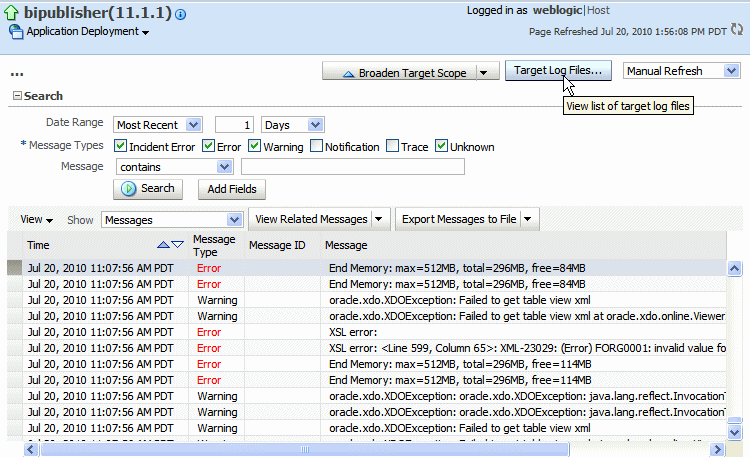Toggle the Warning checkbox
Viewport: 750px width, 457px height.
pyautogui.click(x=254, y=145)
